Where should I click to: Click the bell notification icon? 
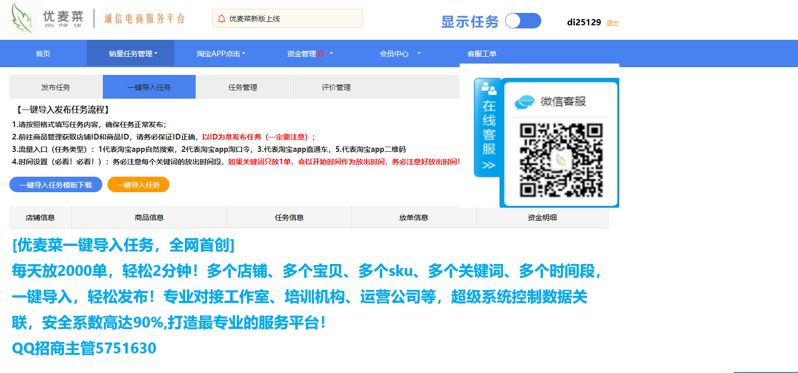pos(221,19)
